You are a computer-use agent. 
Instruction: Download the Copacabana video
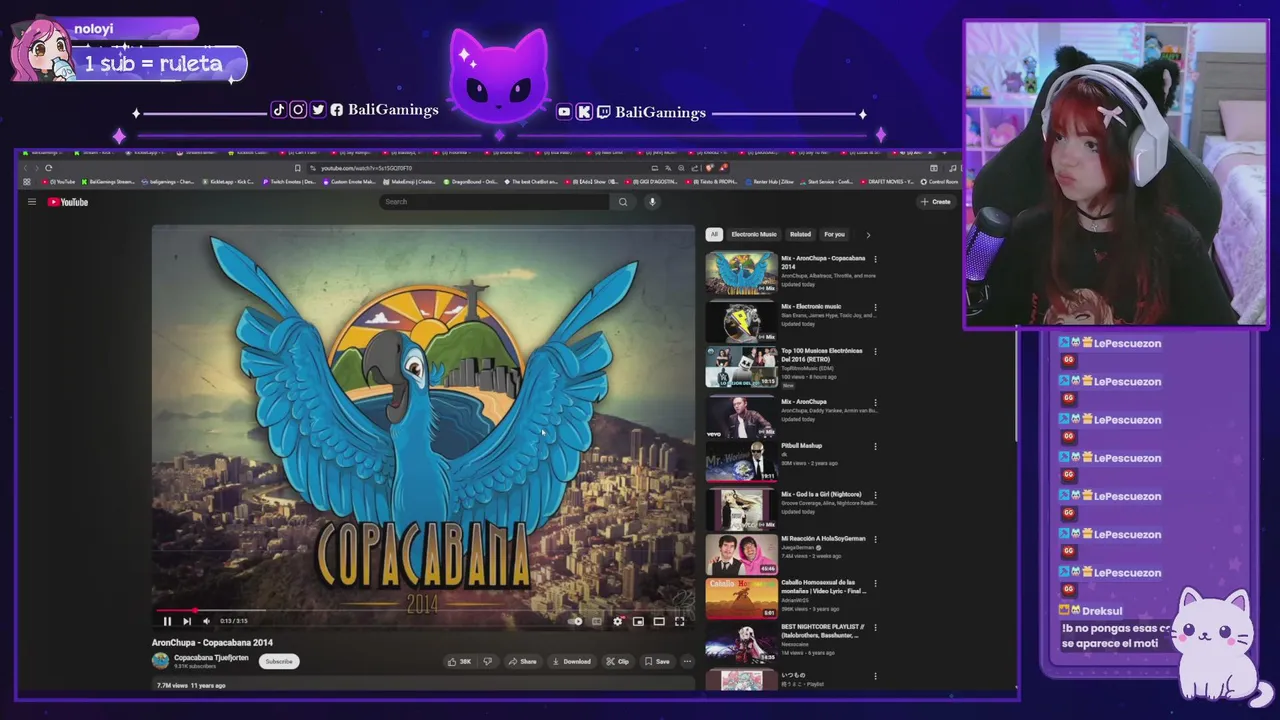click(x=572, y=661)
